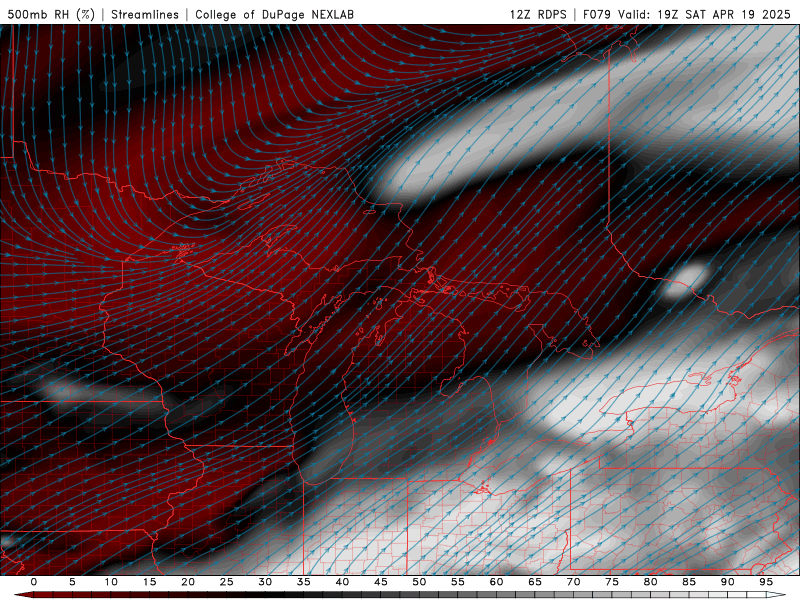
Task: Select the 'F079' forecast hour text
Action: pos(597,14)
